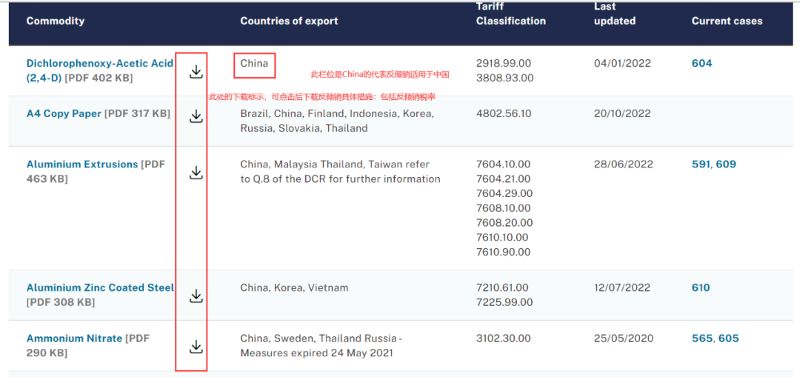Download Ammonium Nitrate document via icon
Viewport: 800px width, 377px height.
[x=196, y=347]
